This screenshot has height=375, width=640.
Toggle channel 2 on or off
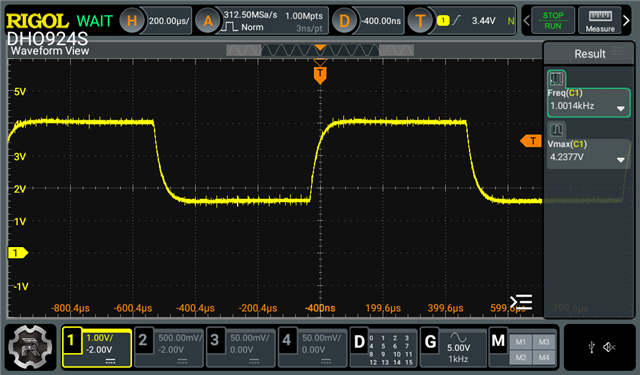pos(142,340)
